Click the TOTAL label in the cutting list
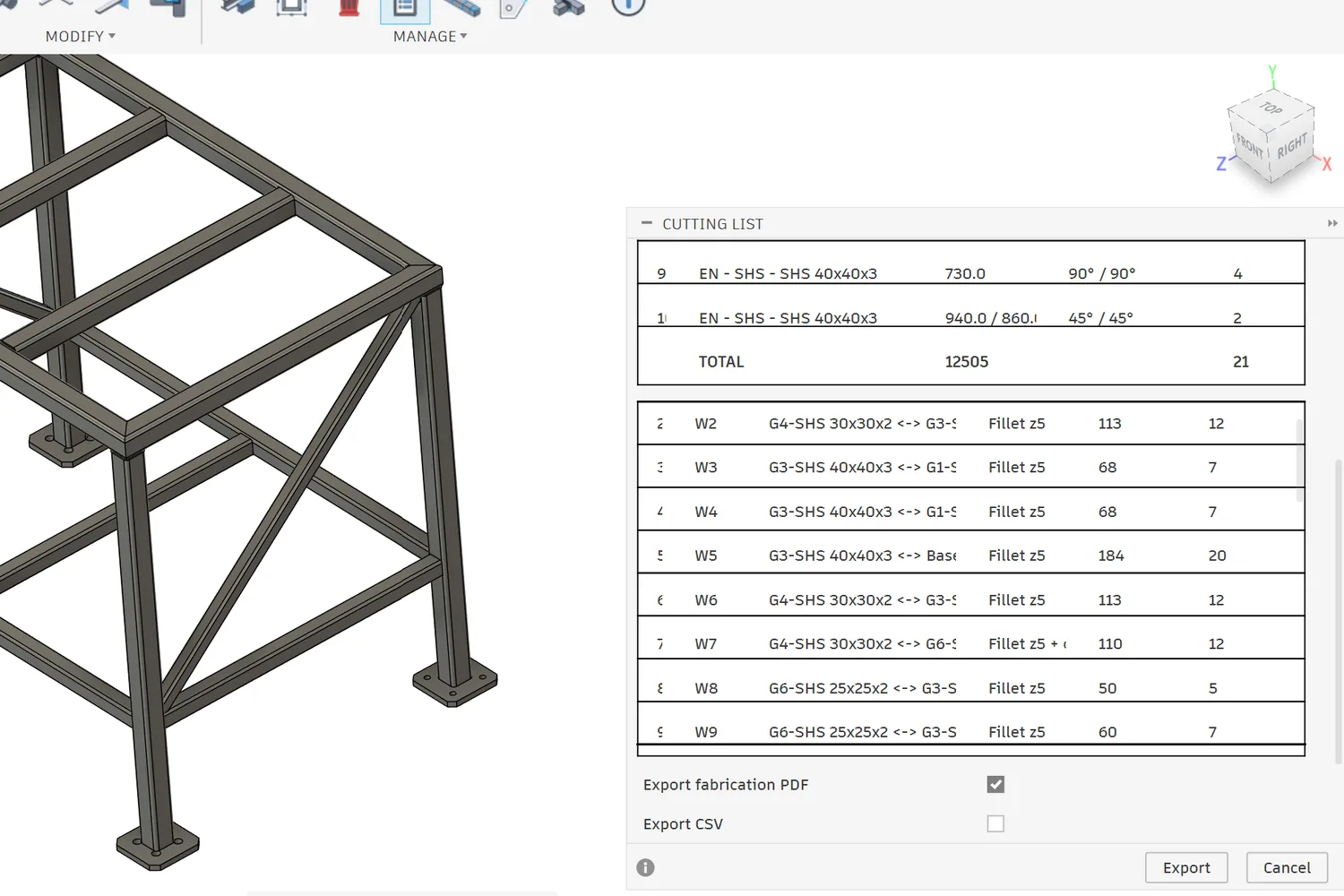This screenshot has width=1344, height=896. 721,362
